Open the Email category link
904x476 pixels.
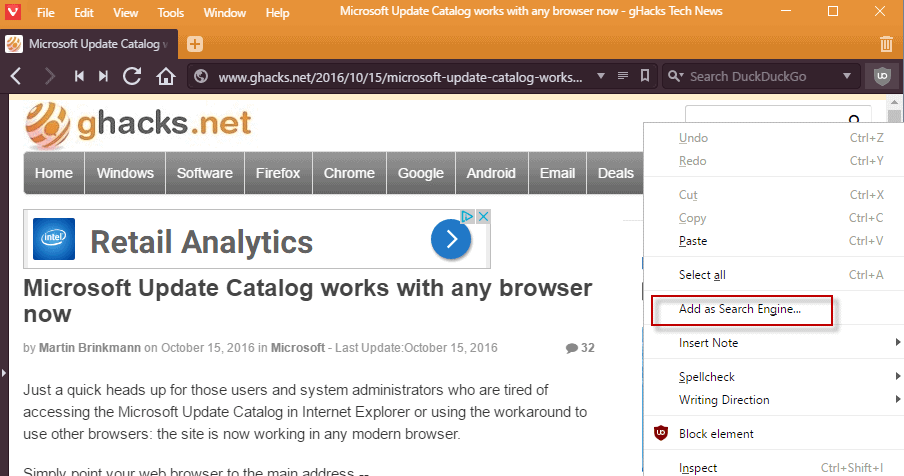(x=558, y=173)
